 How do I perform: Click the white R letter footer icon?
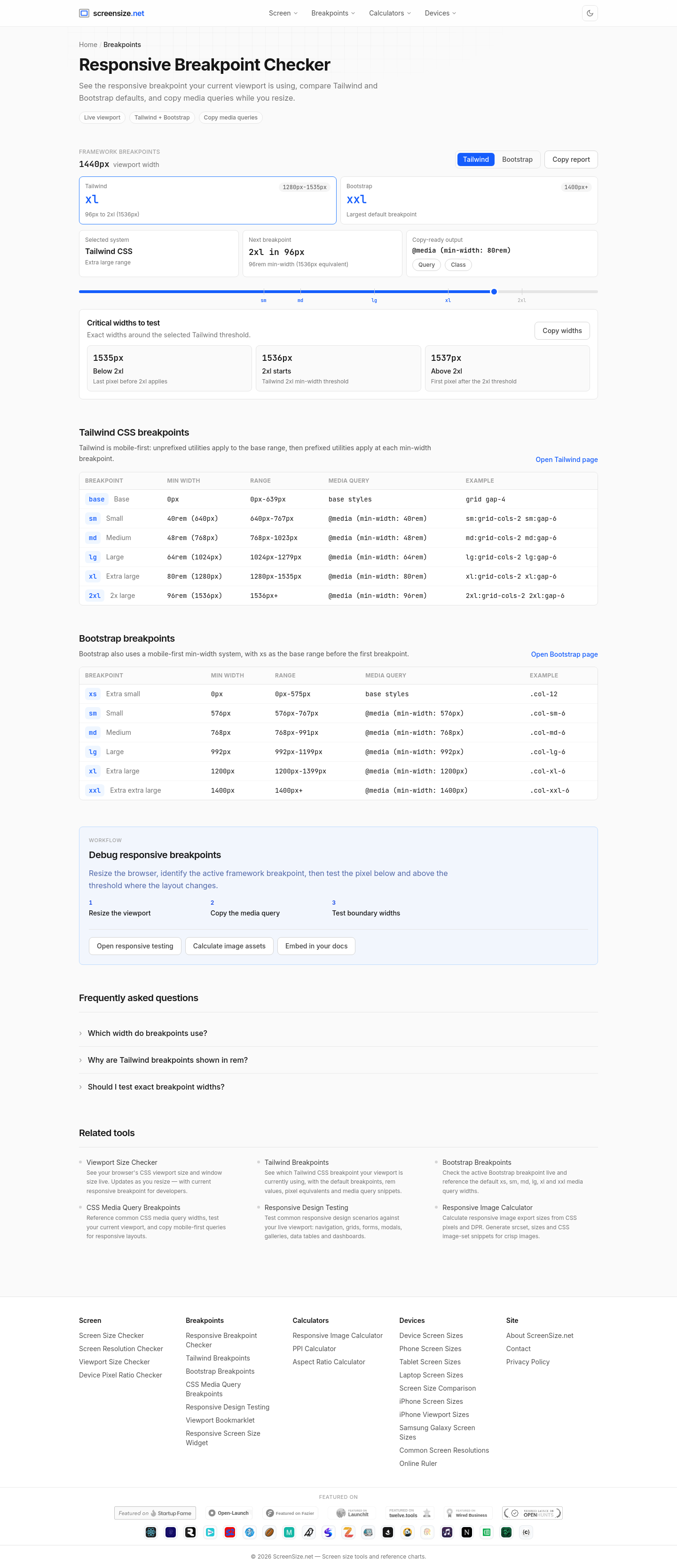190,1532
